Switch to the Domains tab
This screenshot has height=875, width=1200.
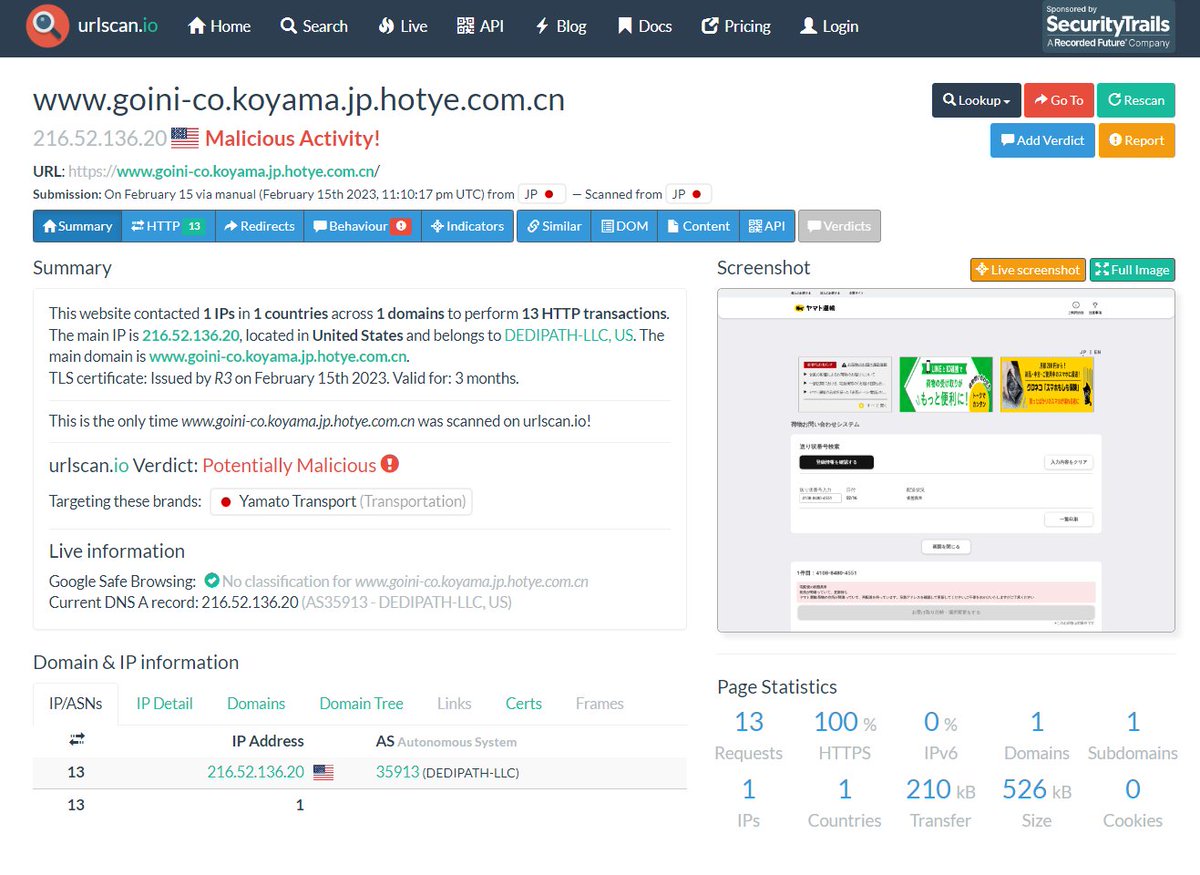point(256,703)
